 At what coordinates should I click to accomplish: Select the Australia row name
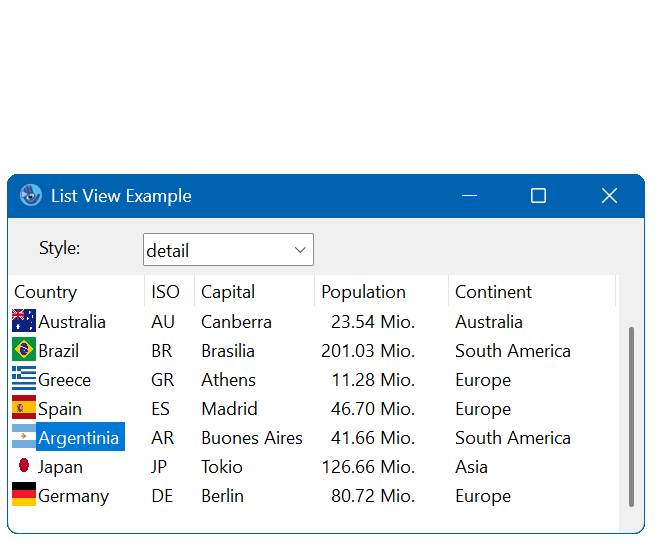[x=72, y=322]
